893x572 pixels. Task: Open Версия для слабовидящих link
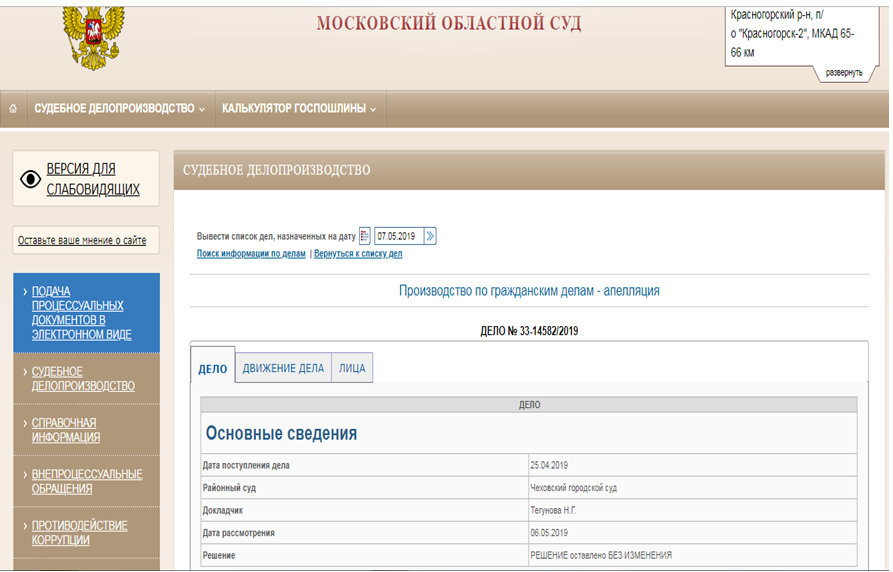[93, 179]
